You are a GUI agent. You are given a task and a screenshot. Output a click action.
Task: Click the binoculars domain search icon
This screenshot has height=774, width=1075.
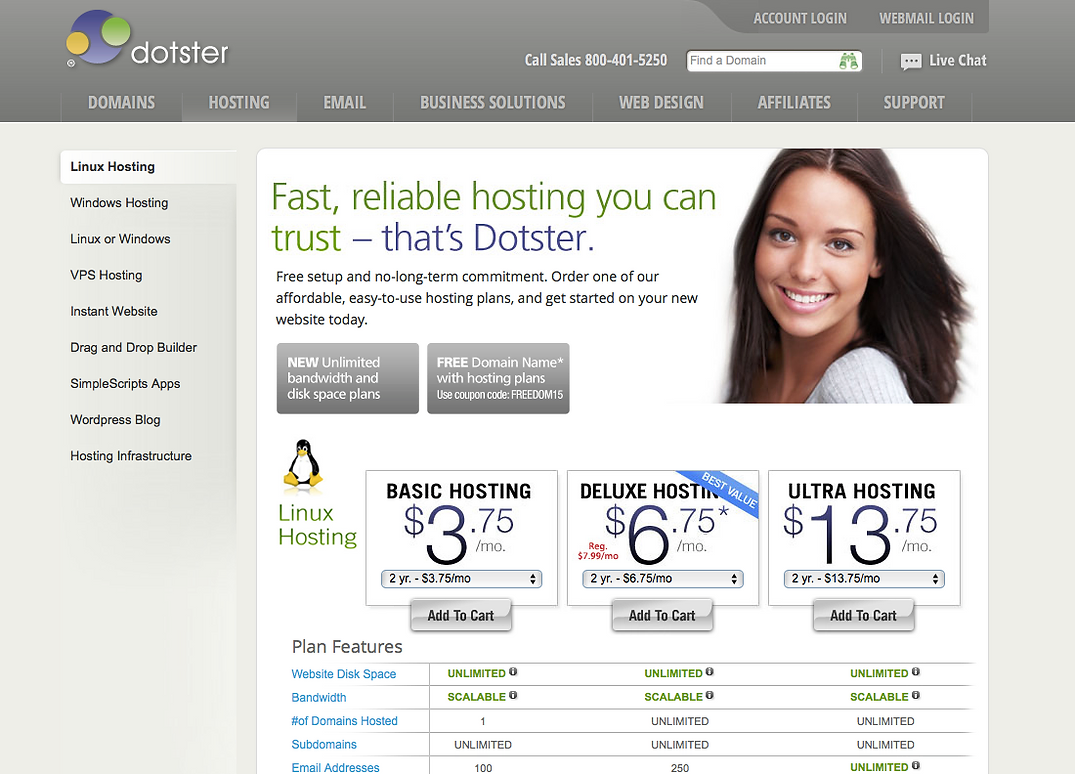(x=849, y=61)
